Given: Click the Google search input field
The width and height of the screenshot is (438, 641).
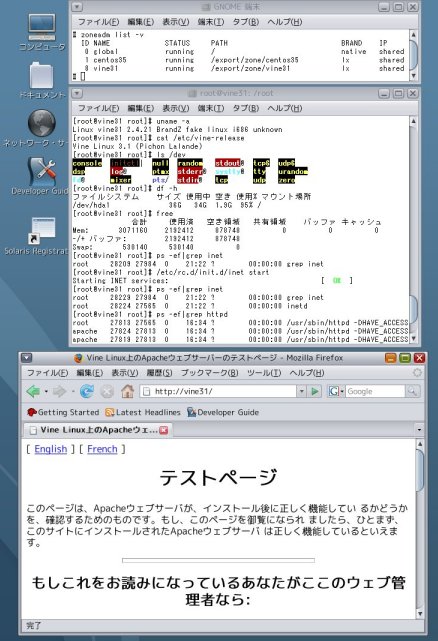Looking at the screenshot, I should coord(375,391).
